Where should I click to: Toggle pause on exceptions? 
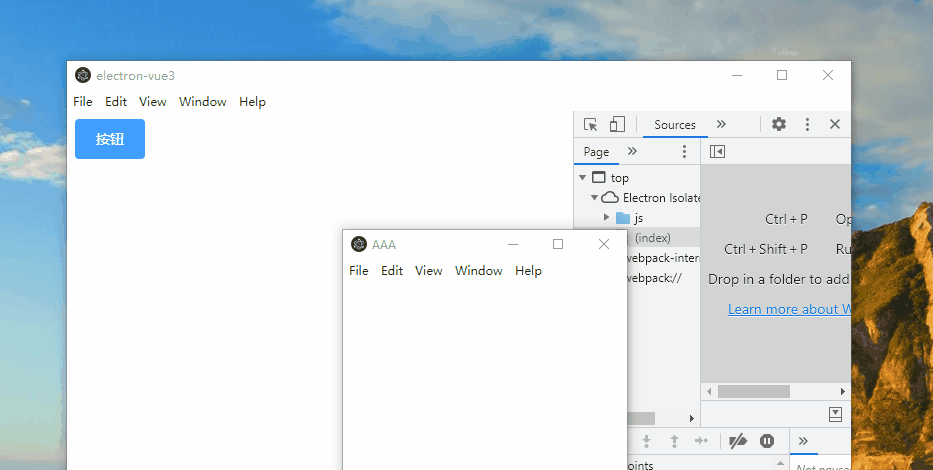(x=767, y=441)
